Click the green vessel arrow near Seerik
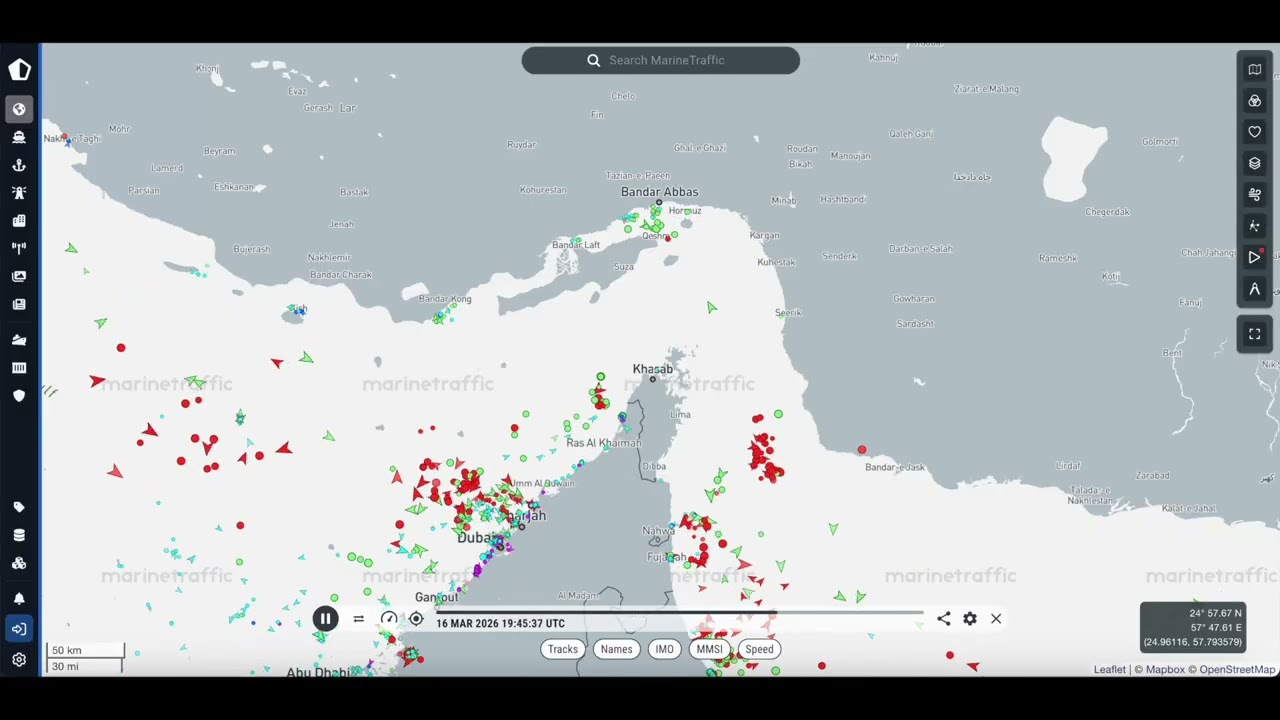 coord(711,308)
